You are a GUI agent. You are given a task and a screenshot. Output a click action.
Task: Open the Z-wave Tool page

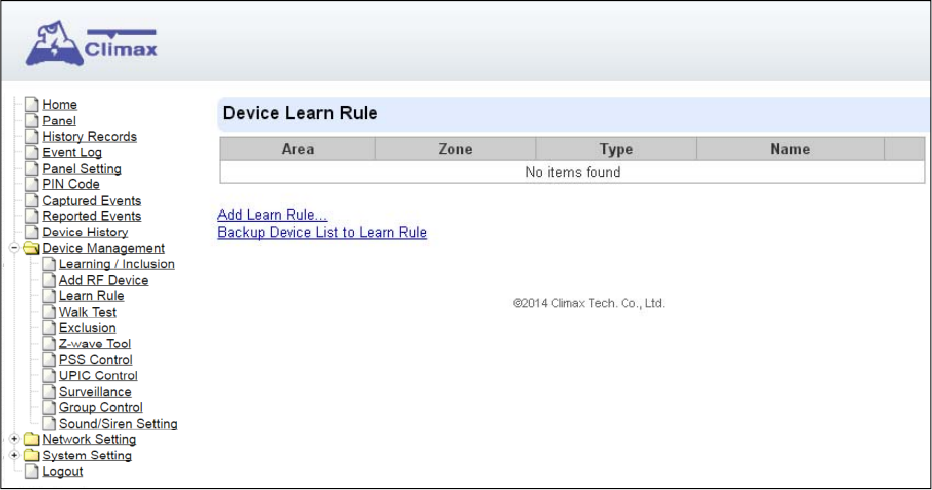point(95,344)
